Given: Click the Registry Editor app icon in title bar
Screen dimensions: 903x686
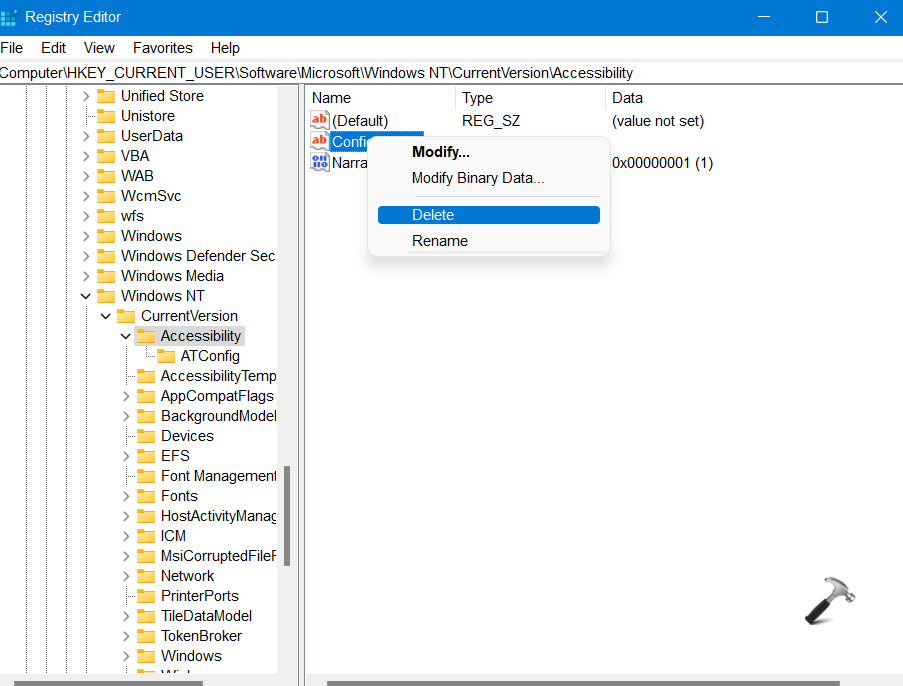Looking at the screenshot, I should [9, 17].
